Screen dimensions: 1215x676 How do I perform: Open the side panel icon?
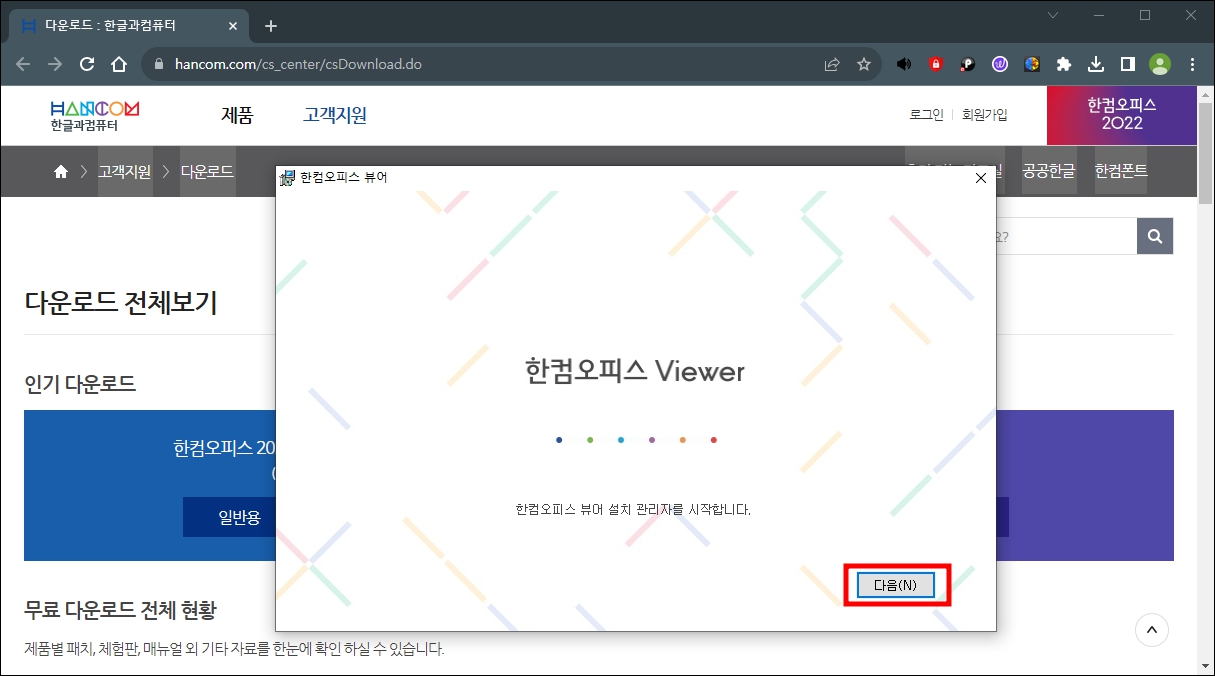(x=1127, y=64)
